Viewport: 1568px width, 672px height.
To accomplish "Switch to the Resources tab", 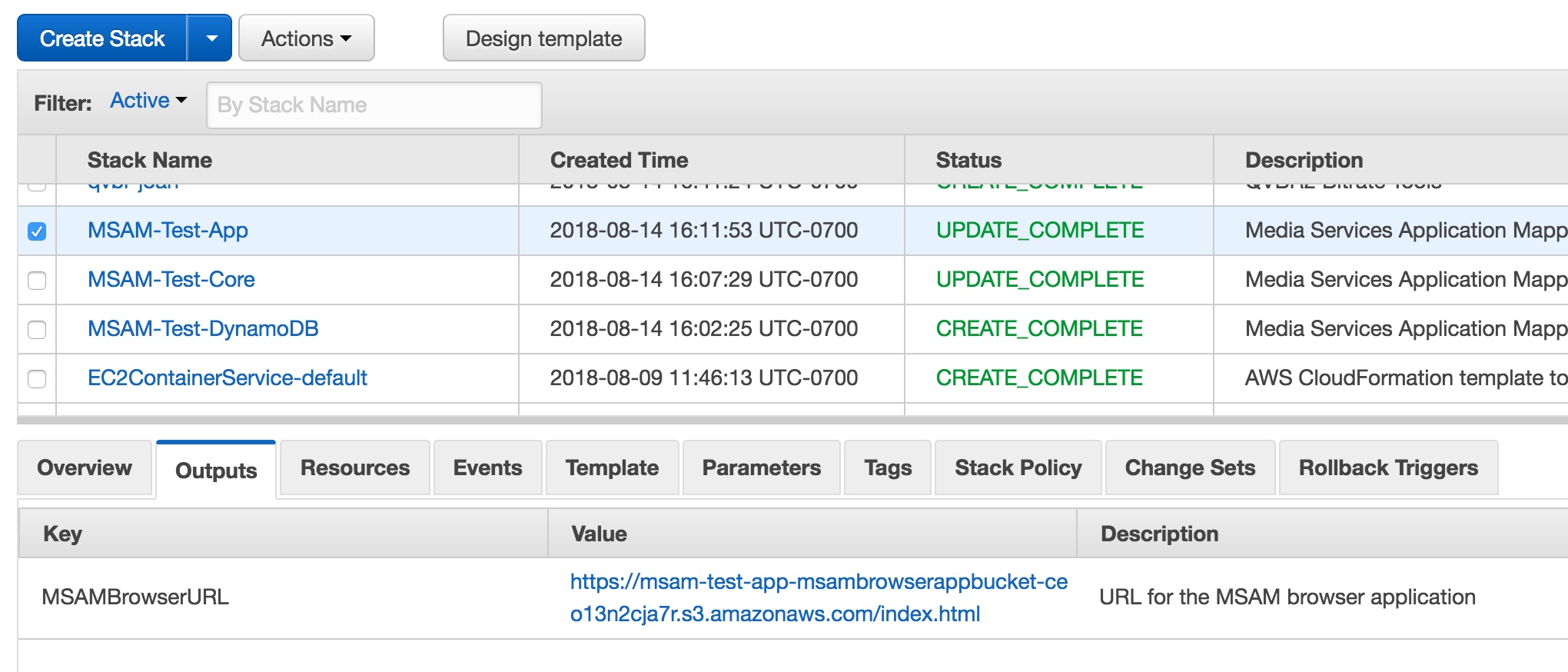I will [355, 467].
